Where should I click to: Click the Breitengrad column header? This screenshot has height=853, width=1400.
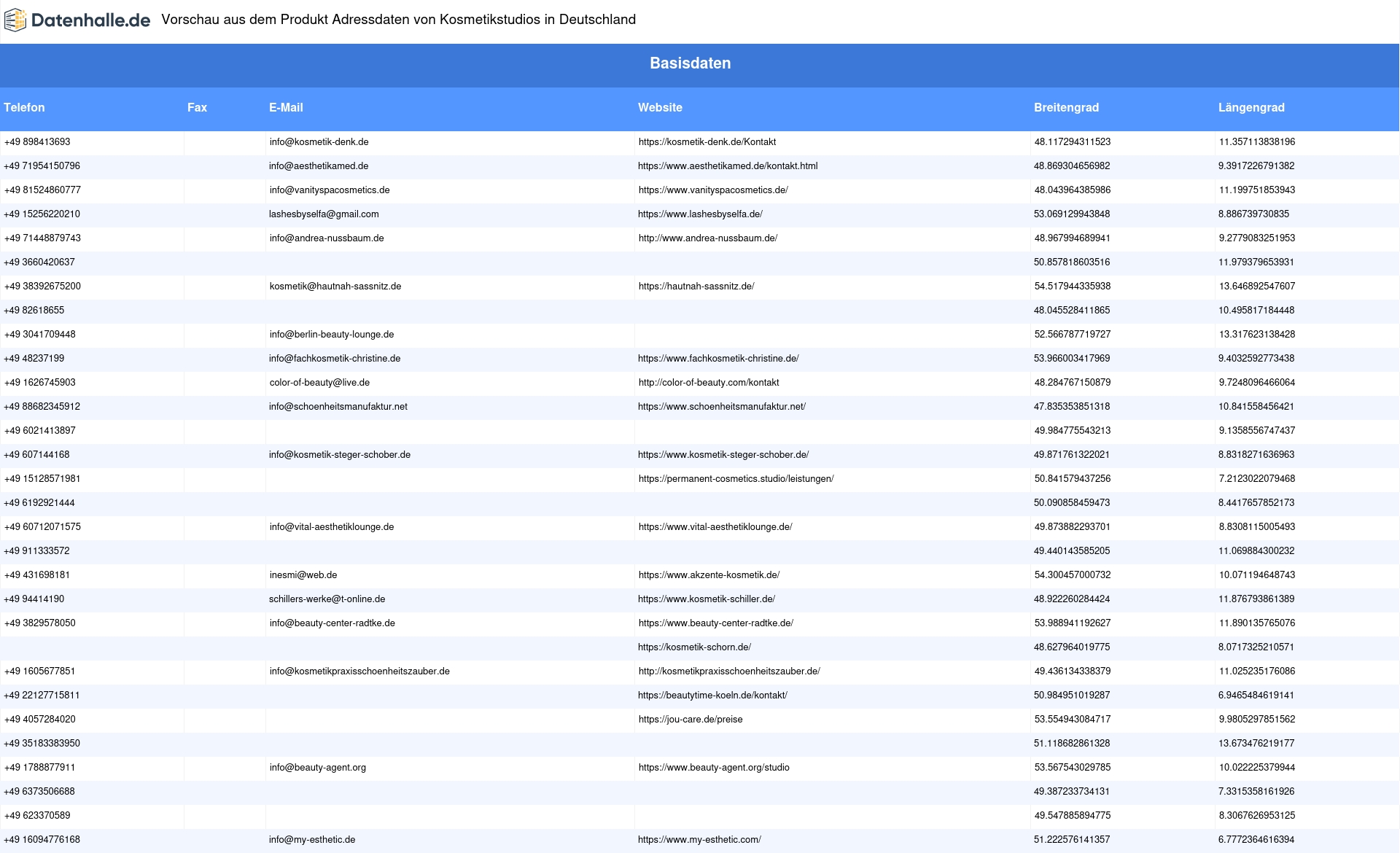pyautogui.click(x=1066, y=107)
